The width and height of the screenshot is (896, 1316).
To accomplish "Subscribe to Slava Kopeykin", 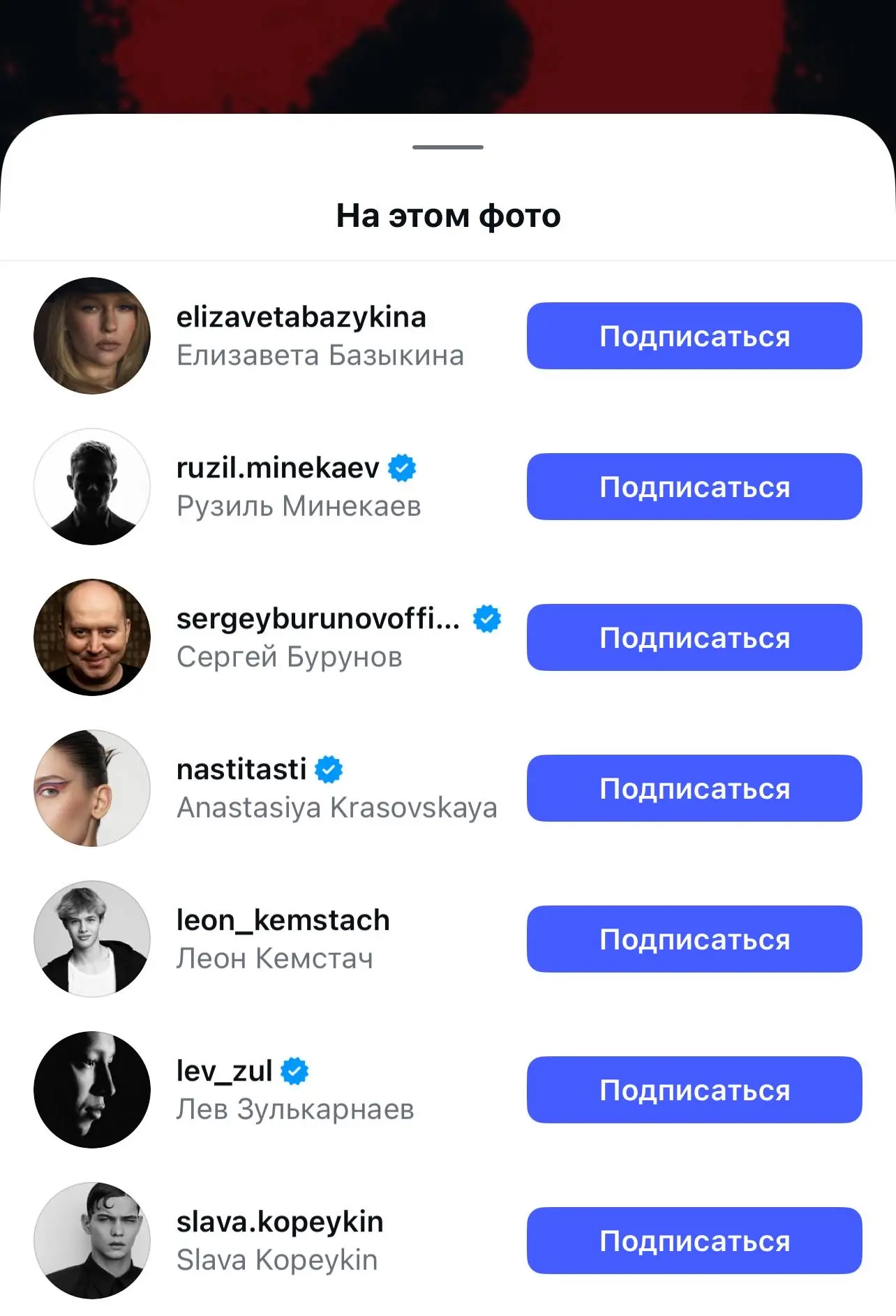I will 694,1241.
